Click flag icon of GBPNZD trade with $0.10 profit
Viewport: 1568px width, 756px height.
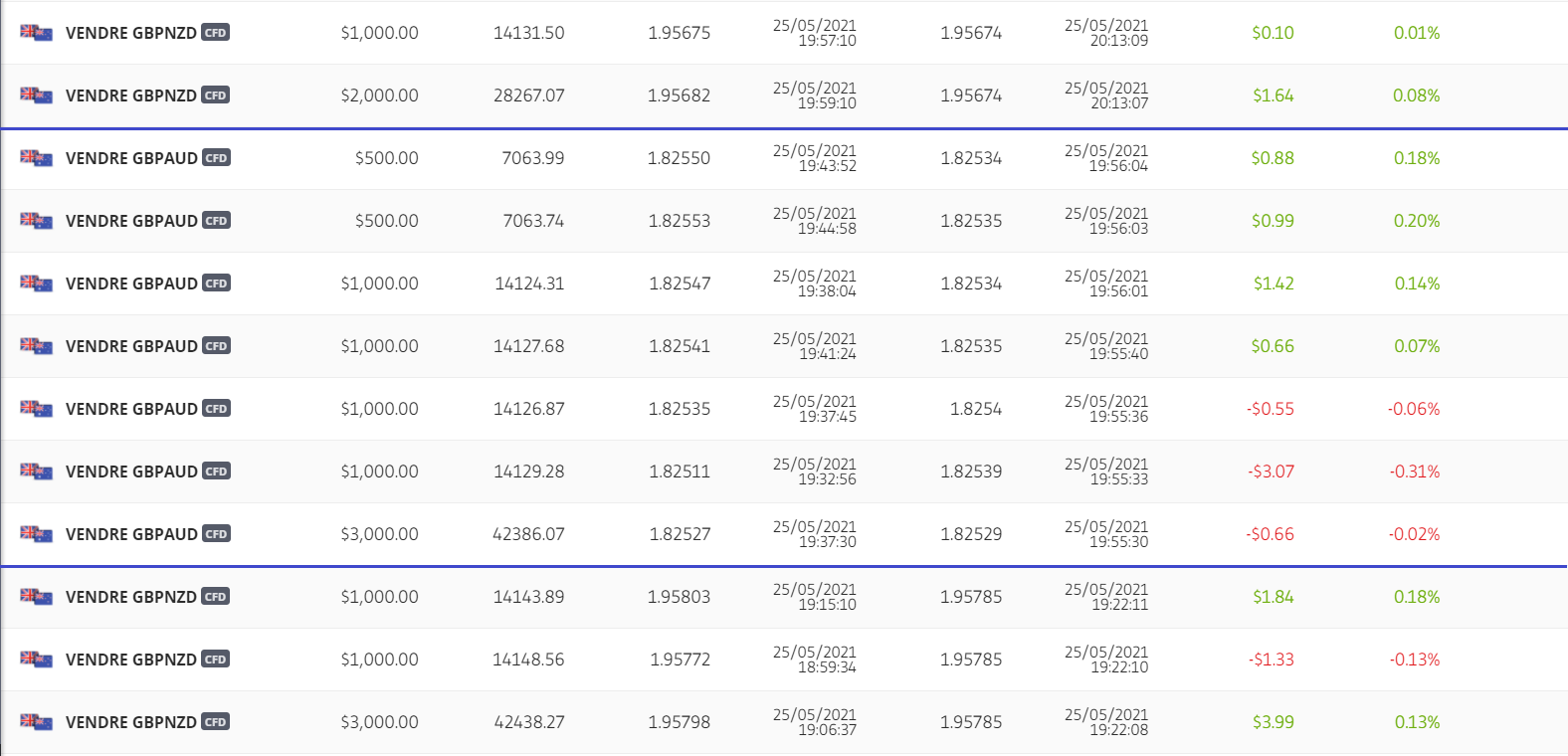(x=36, y=33)
